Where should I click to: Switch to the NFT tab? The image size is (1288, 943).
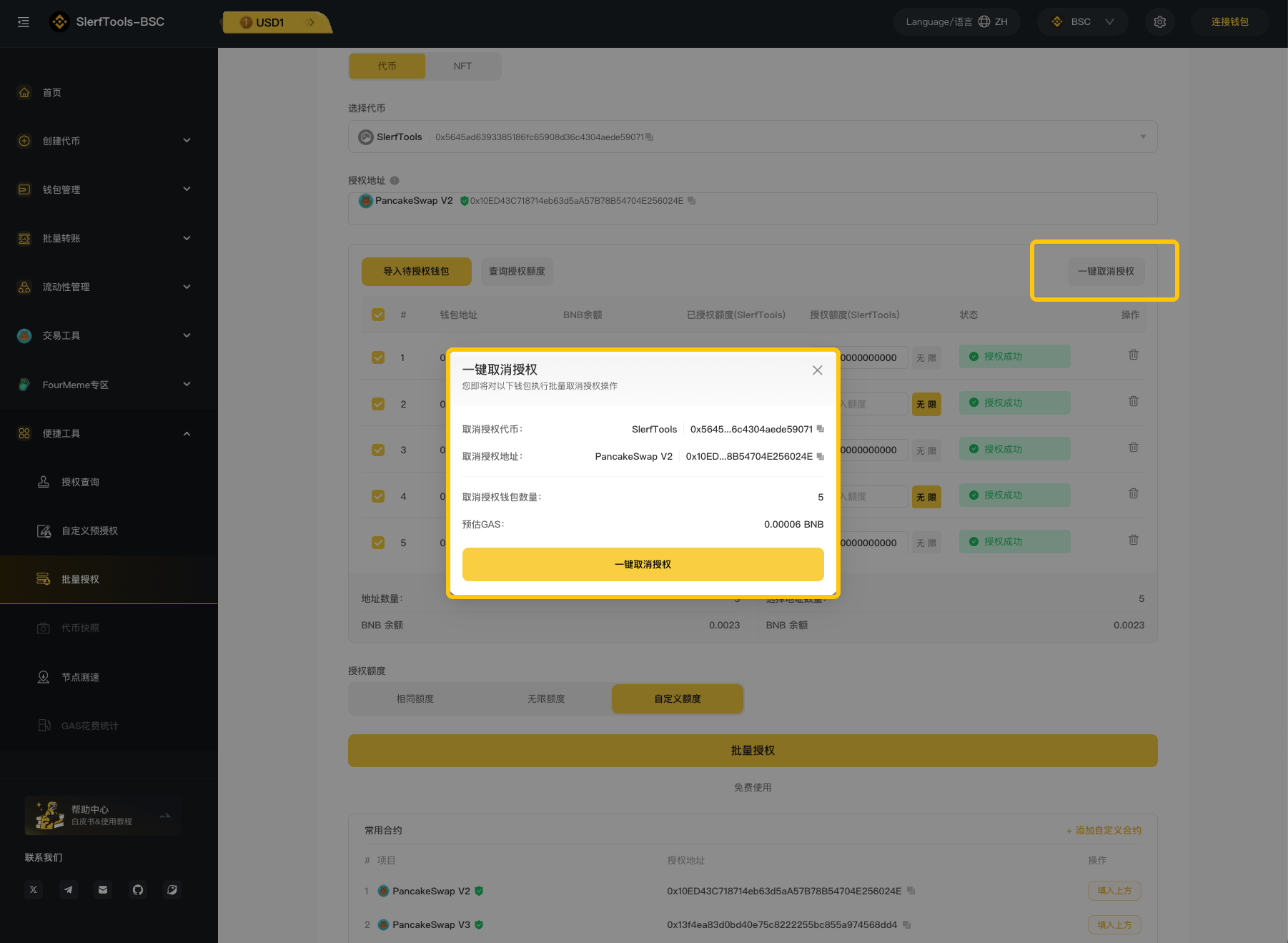click(x=462, y=66)
